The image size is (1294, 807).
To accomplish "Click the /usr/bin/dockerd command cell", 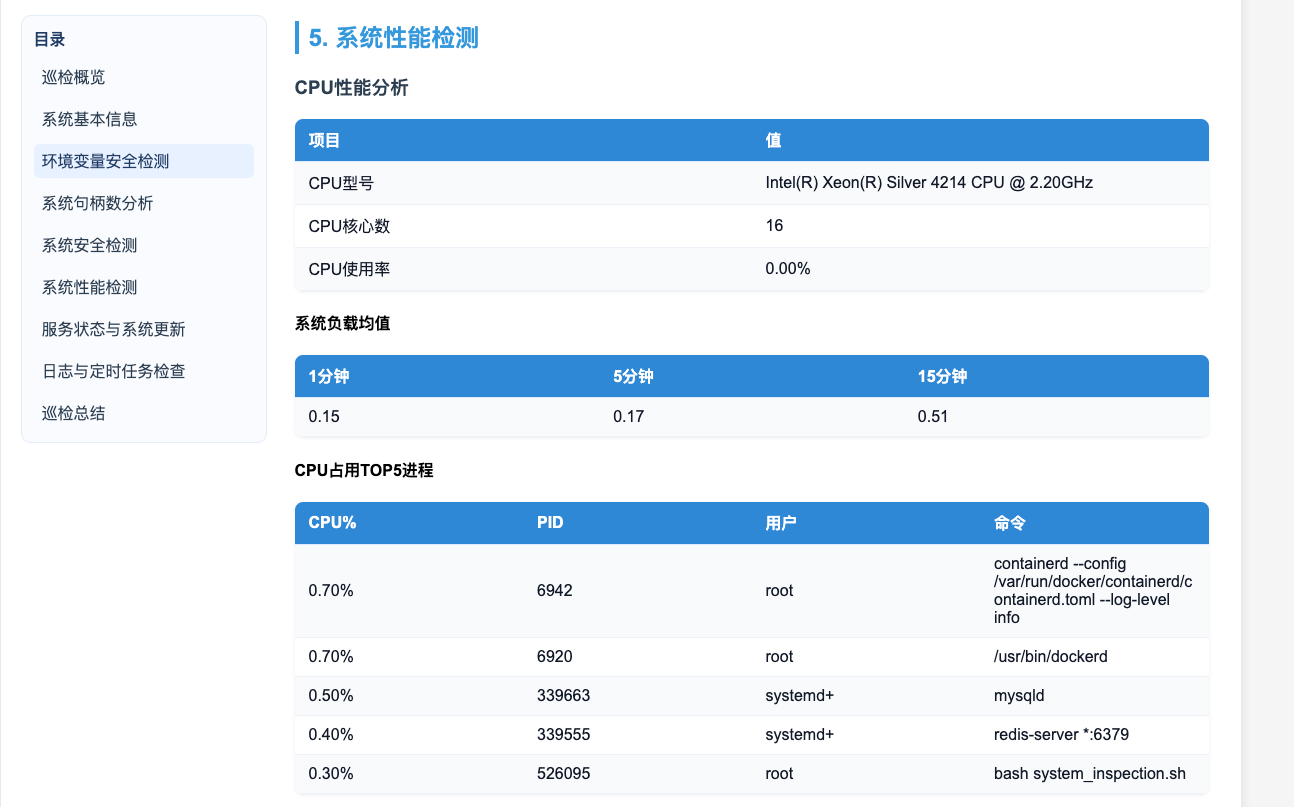I will pos(1051,656).
